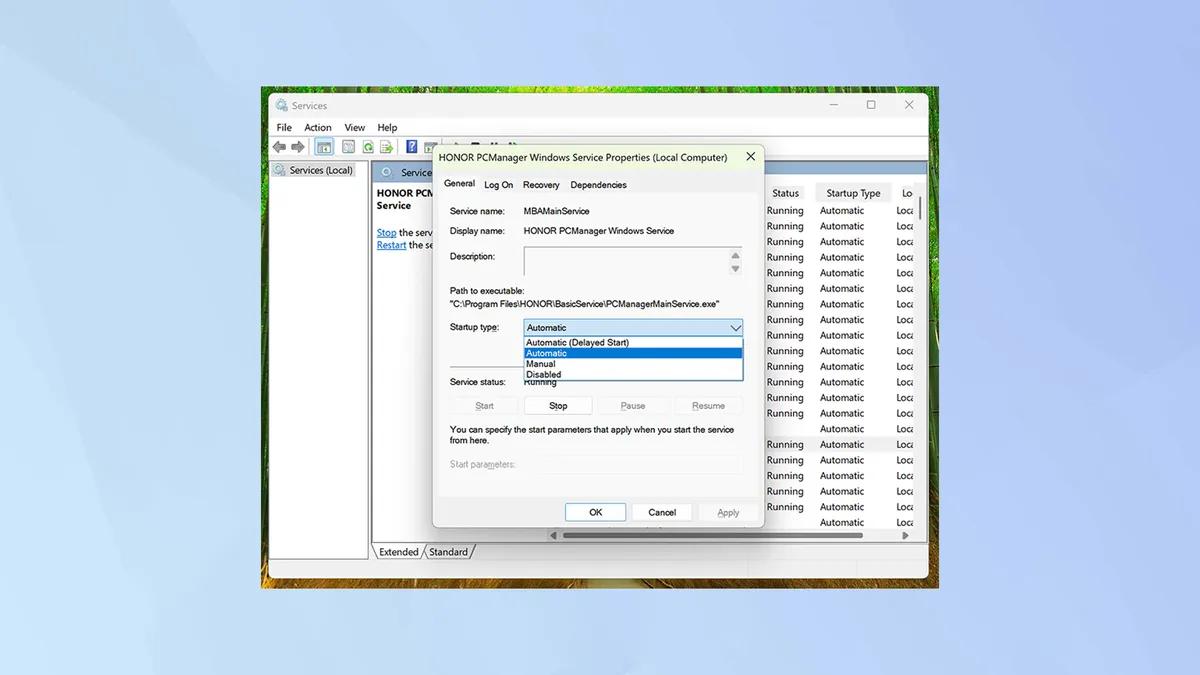Open the Action menu
The height and width of the screenshot is (675, 1200).
[318, 128]
